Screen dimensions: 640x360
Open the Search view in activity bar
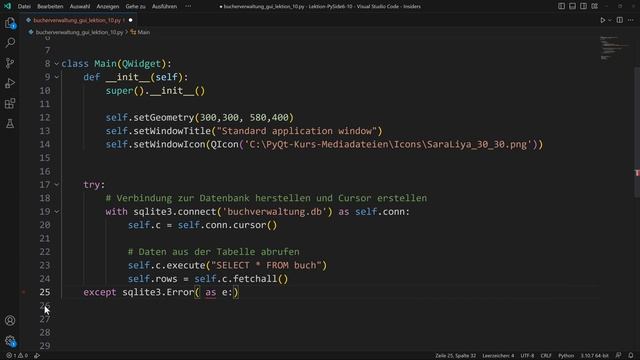10,42
